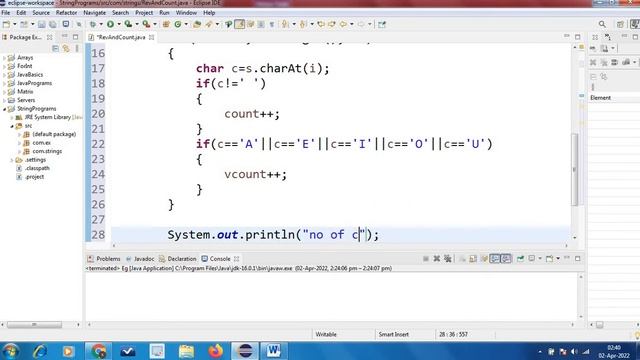
Task: Click Remove All Terminated Launches icon
Action: click(448, 259)
